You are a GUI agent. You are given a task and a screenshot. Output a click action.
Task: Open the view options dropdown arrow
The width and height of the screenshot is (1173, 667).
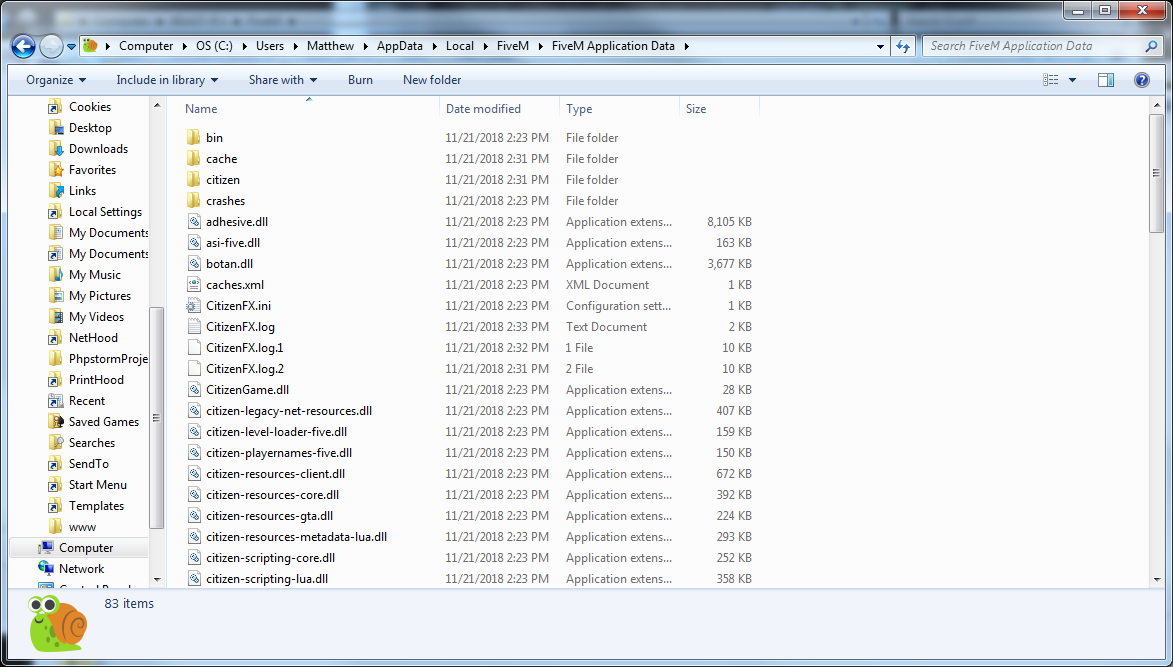1072,80
